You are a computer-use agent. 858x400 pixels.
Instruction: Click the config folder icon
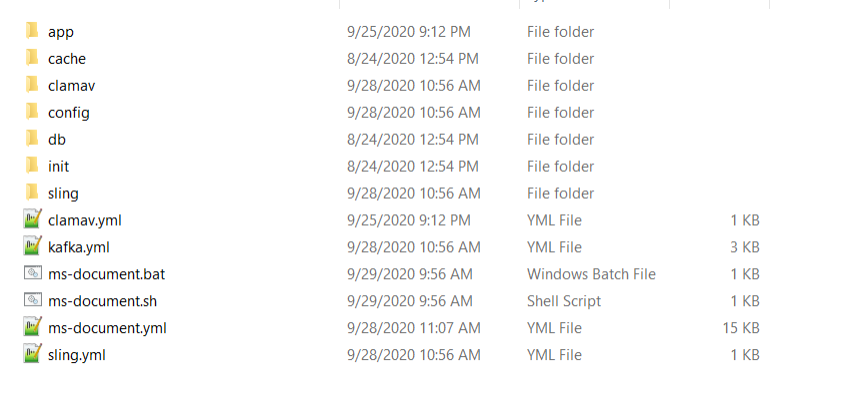pyautogui.click(x=31, y=112)
